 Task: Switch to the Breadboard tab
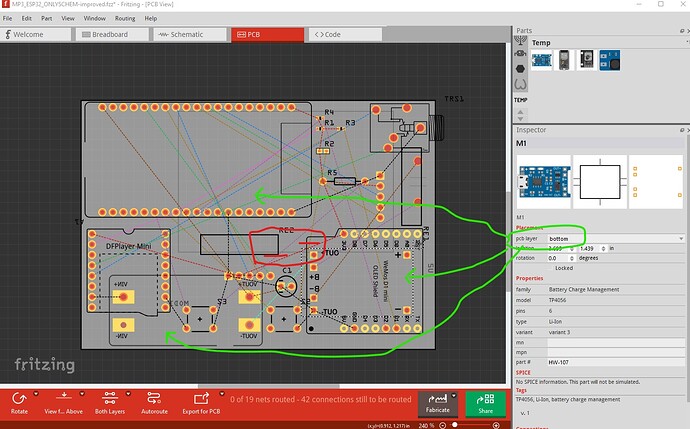click(x=112, y=34)
